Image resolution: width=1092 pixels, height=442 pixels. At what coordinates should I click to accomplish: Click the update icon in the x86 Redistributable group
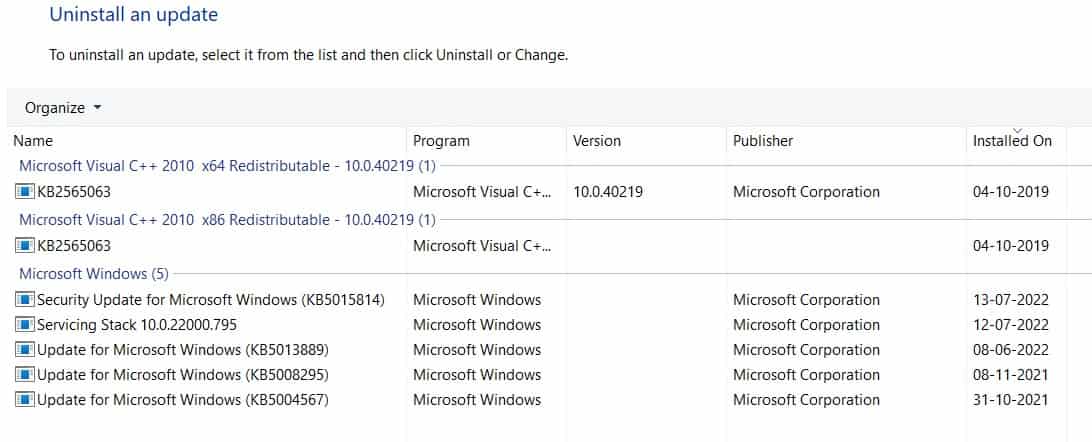pos(26,245)
